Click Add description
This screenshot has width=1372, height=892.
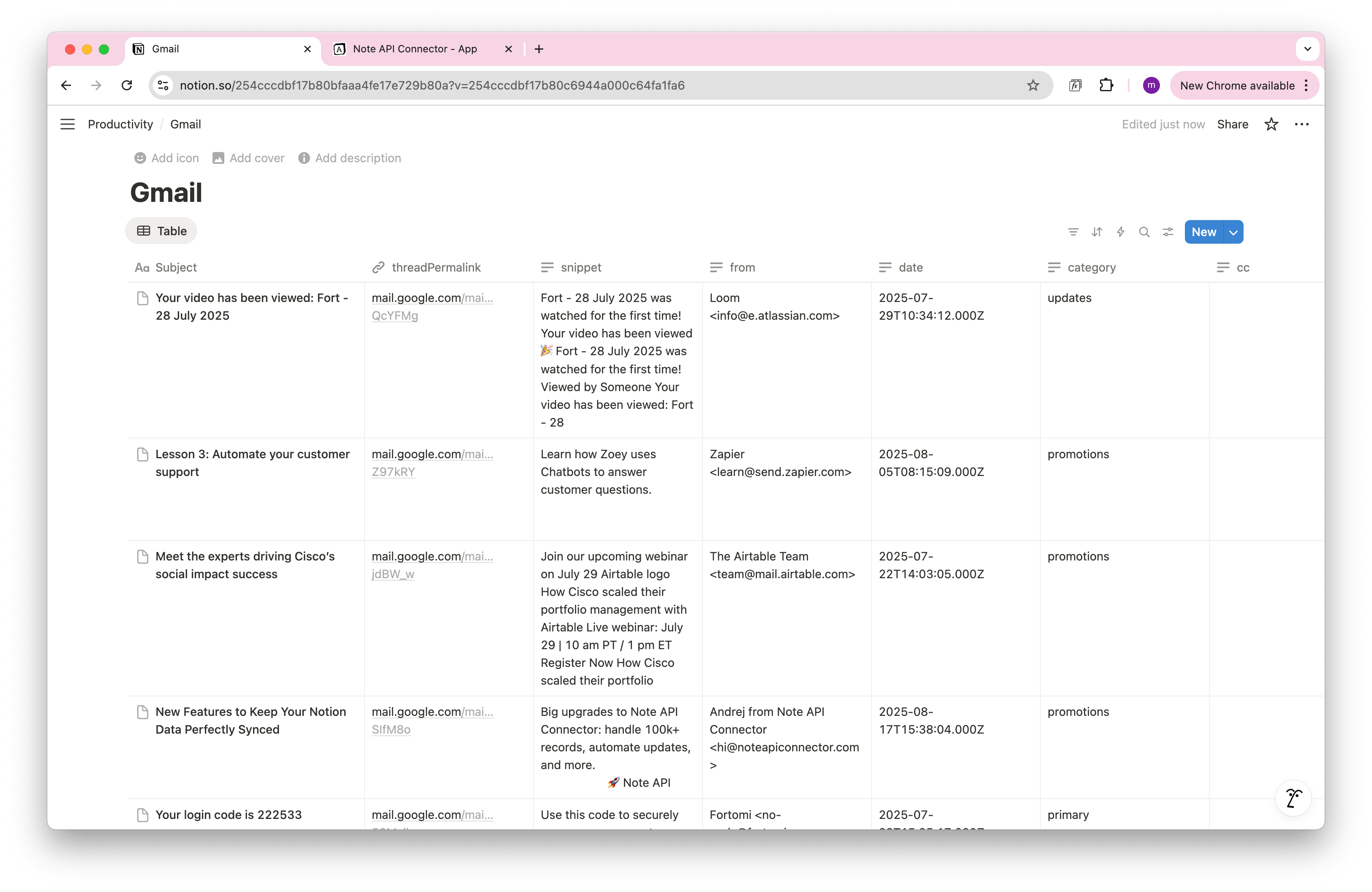tap(349, 158)
